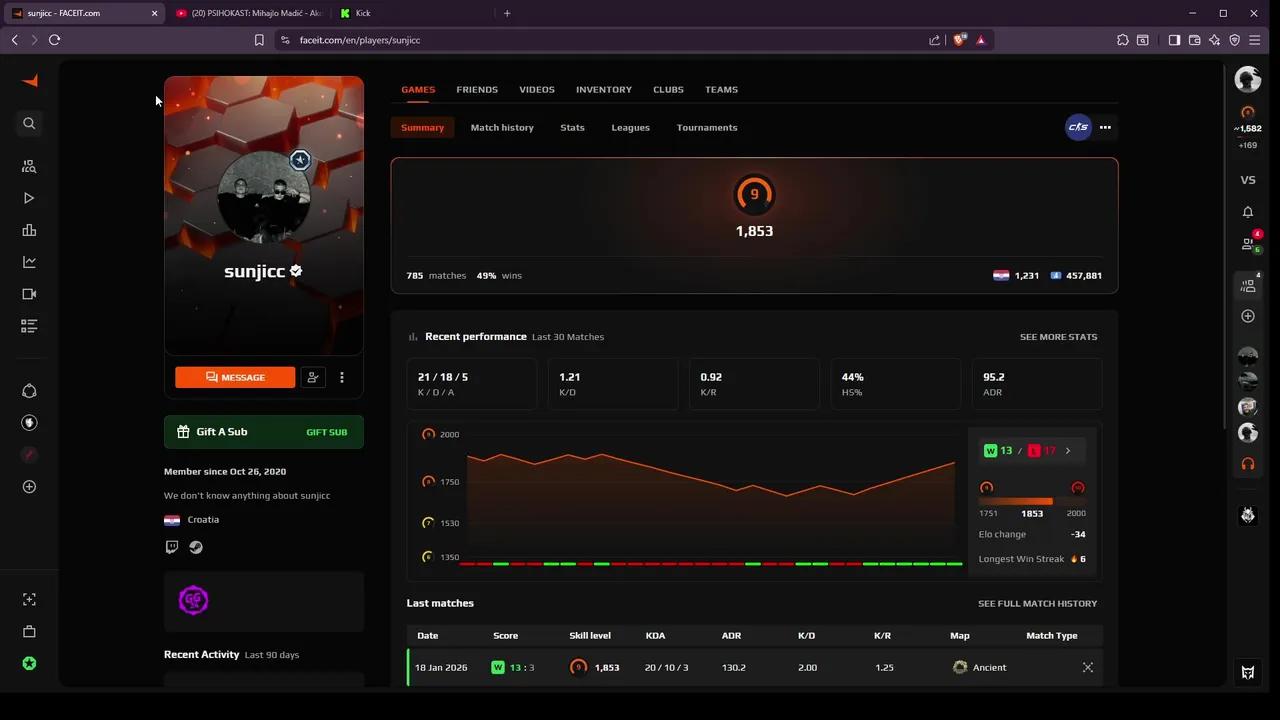Open the three-dot menu beside the CS2 icon
Screen dimensions: 1280x720
1105,127
